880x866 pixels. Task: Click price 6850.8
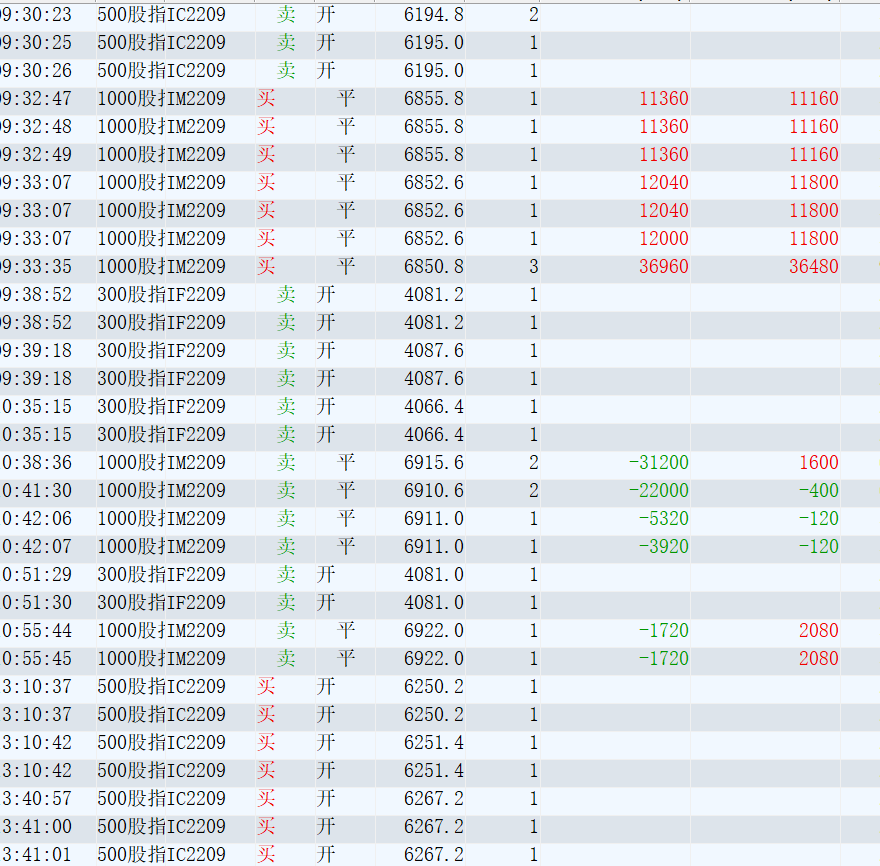coord(434,267)
